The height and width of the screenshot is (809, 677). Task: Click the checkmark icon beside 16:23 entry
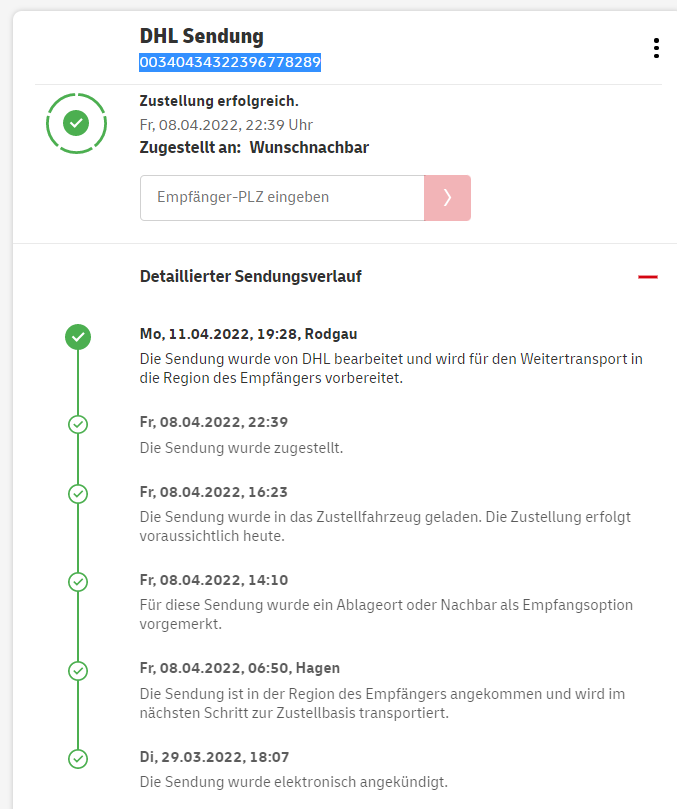[x=78, y=494]
